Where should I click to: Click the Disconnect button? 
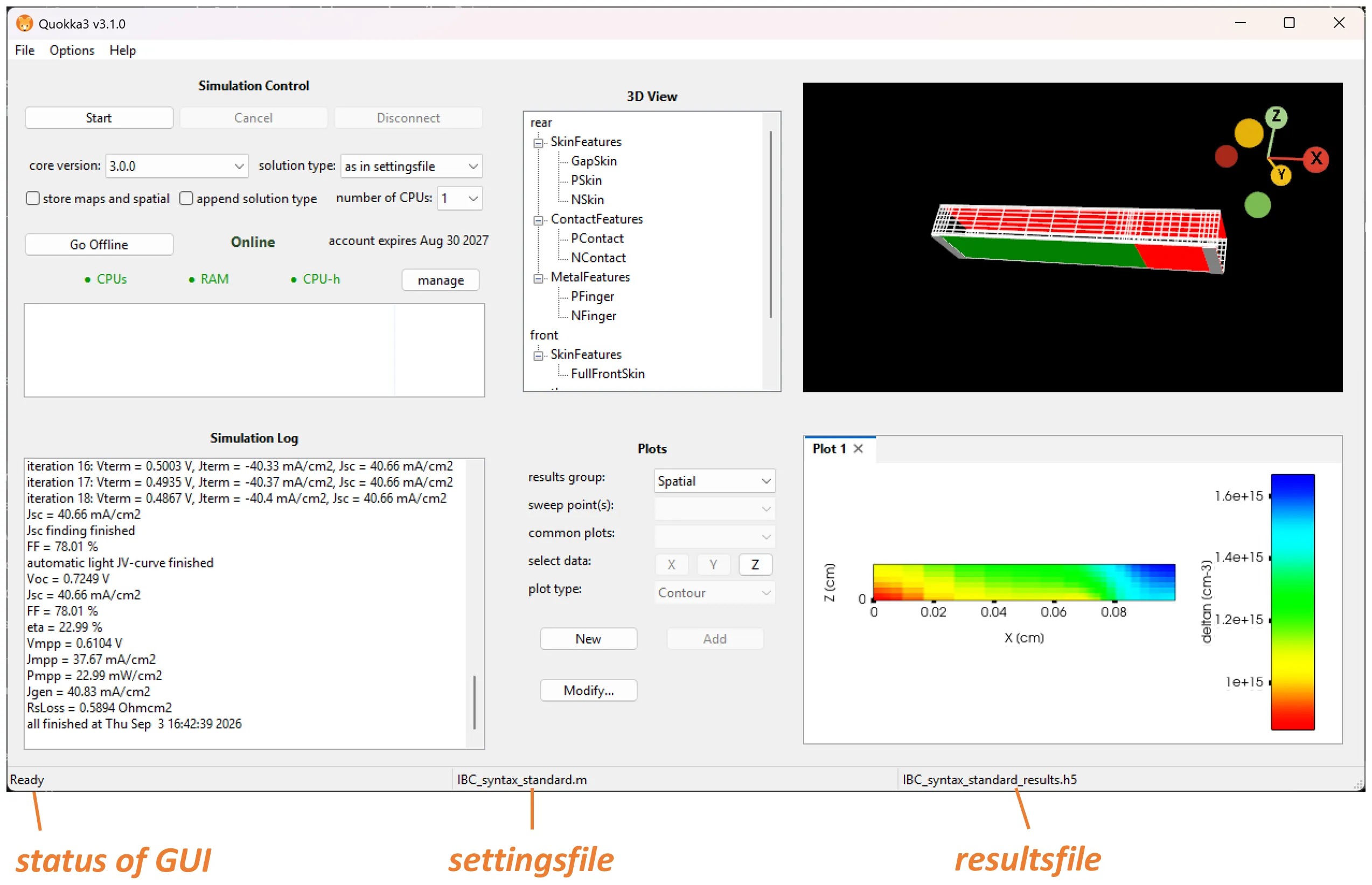pos(408,118)
